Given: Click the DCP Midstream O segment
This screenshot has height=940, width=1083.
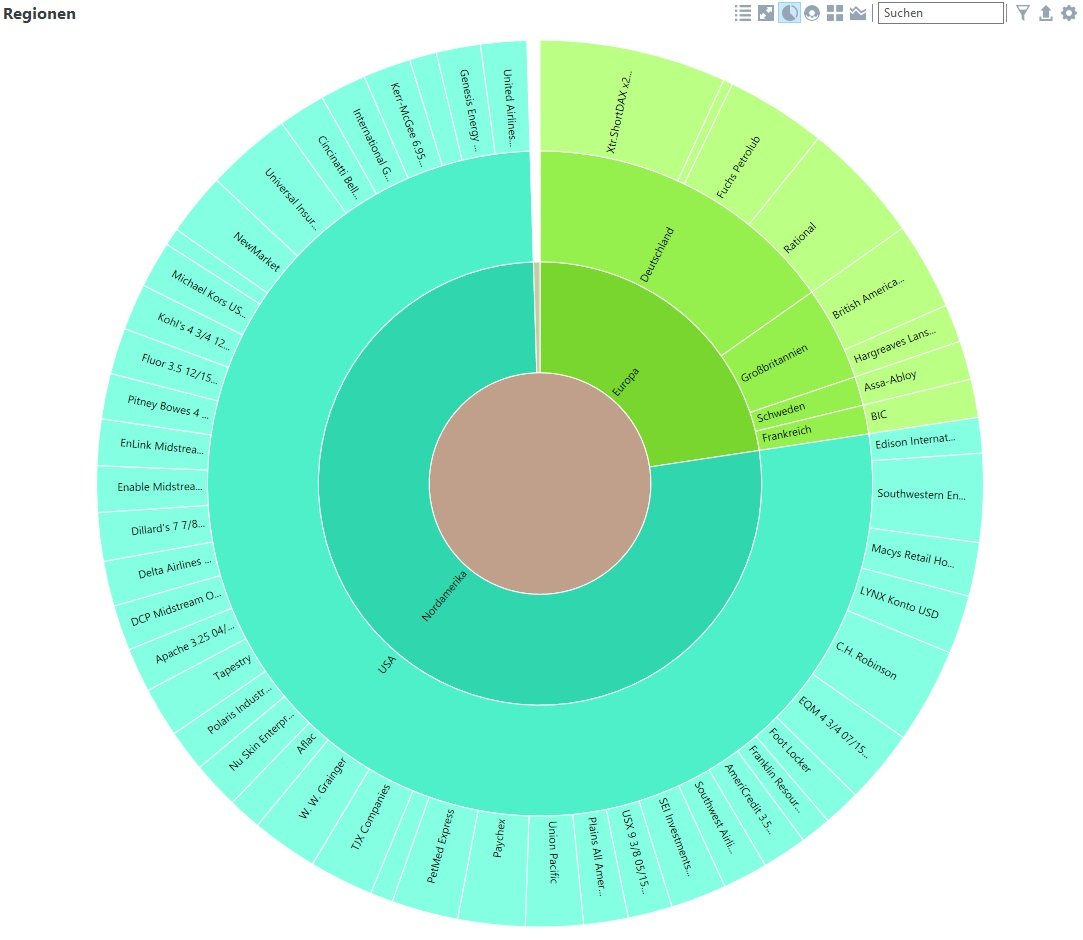Looking at the screenshot, I should [173, 609].
